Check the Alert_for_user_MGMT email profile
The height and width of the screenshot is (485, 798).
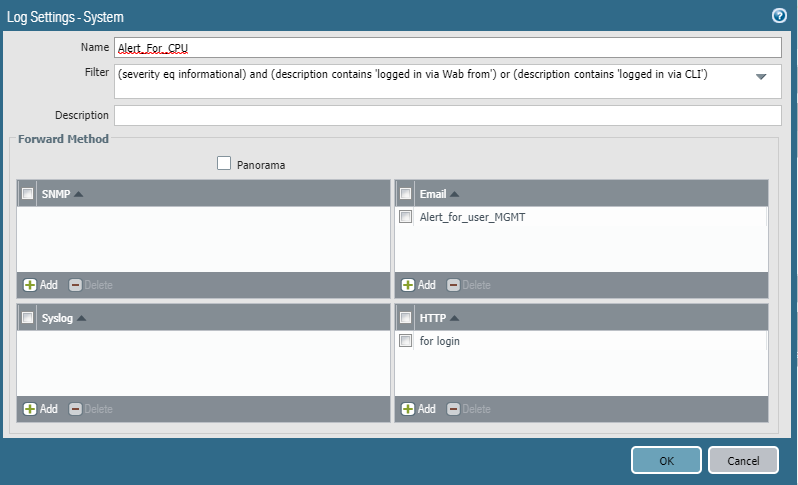[x=406, y=217]
